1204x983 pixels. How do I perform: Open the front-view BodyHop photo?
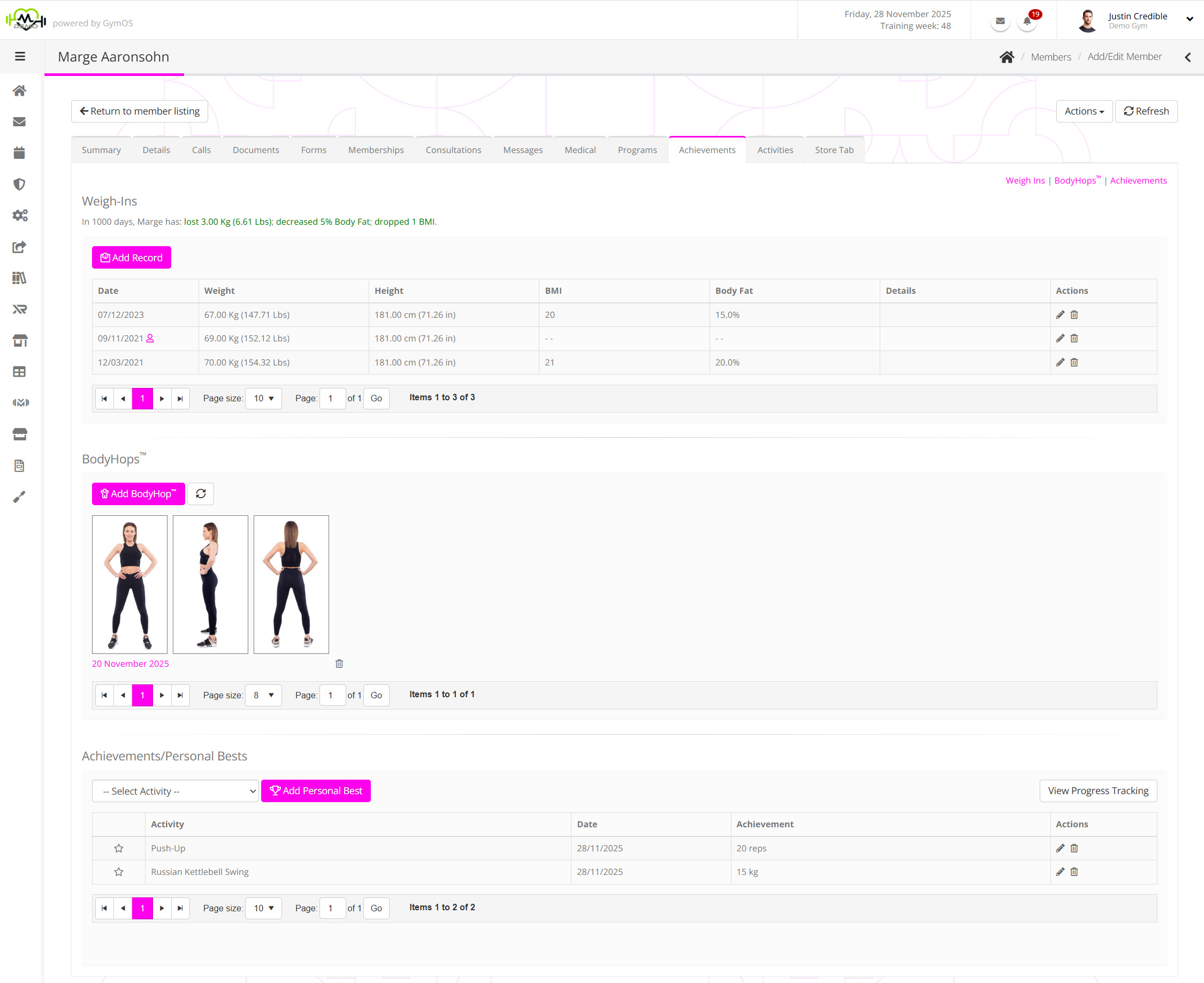(x=129, y=584)
